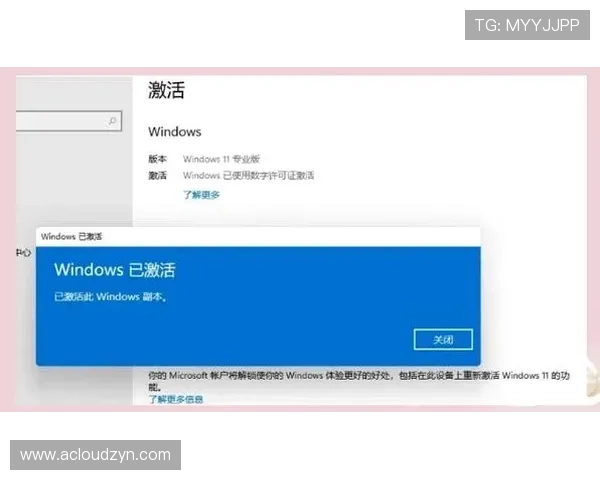
Task: Click the 激活 label beside the license status
Action: [157, 176]
